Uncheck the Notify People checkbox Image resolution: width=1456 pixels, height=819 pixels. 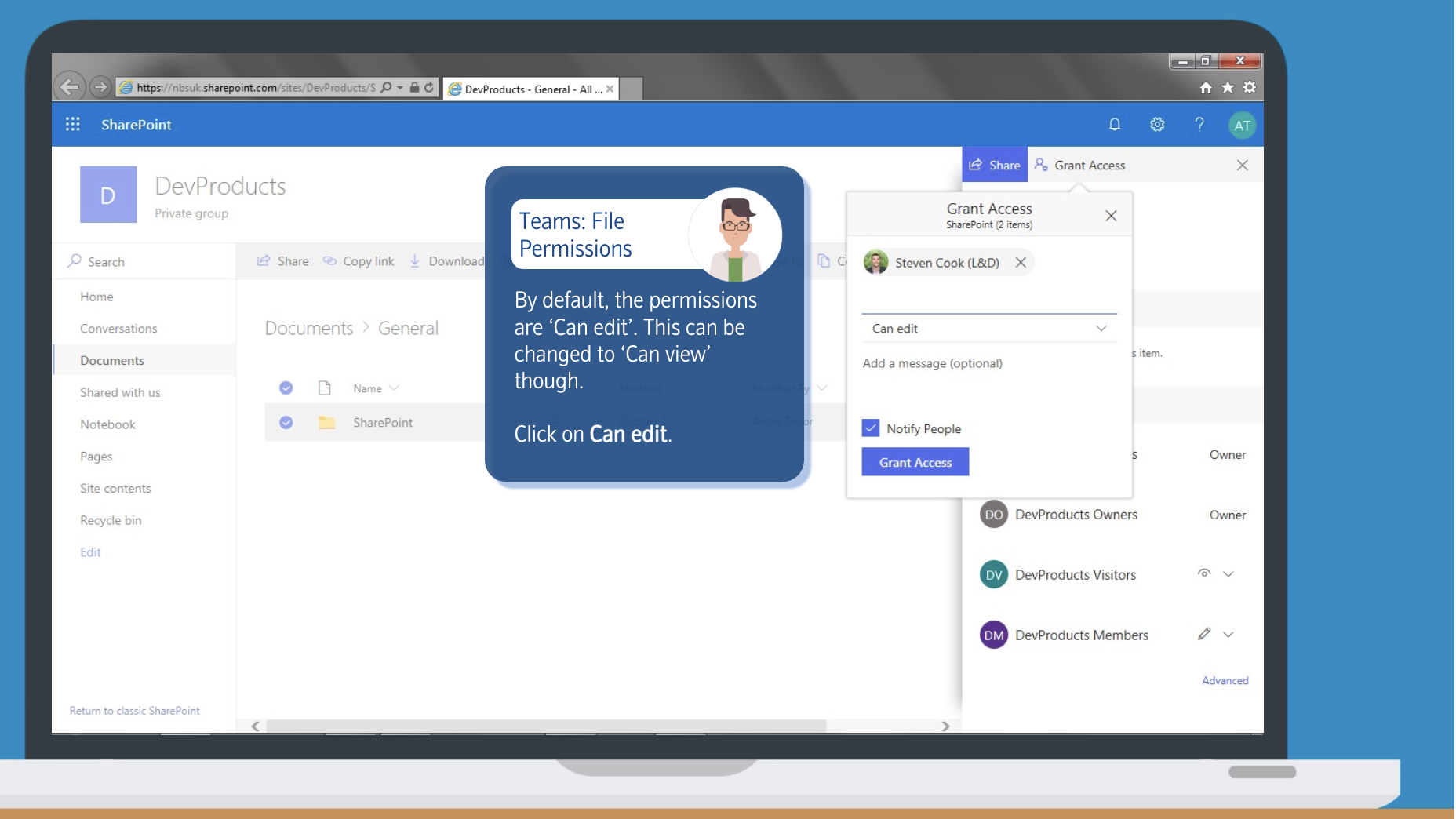click(x=871, y=428)
